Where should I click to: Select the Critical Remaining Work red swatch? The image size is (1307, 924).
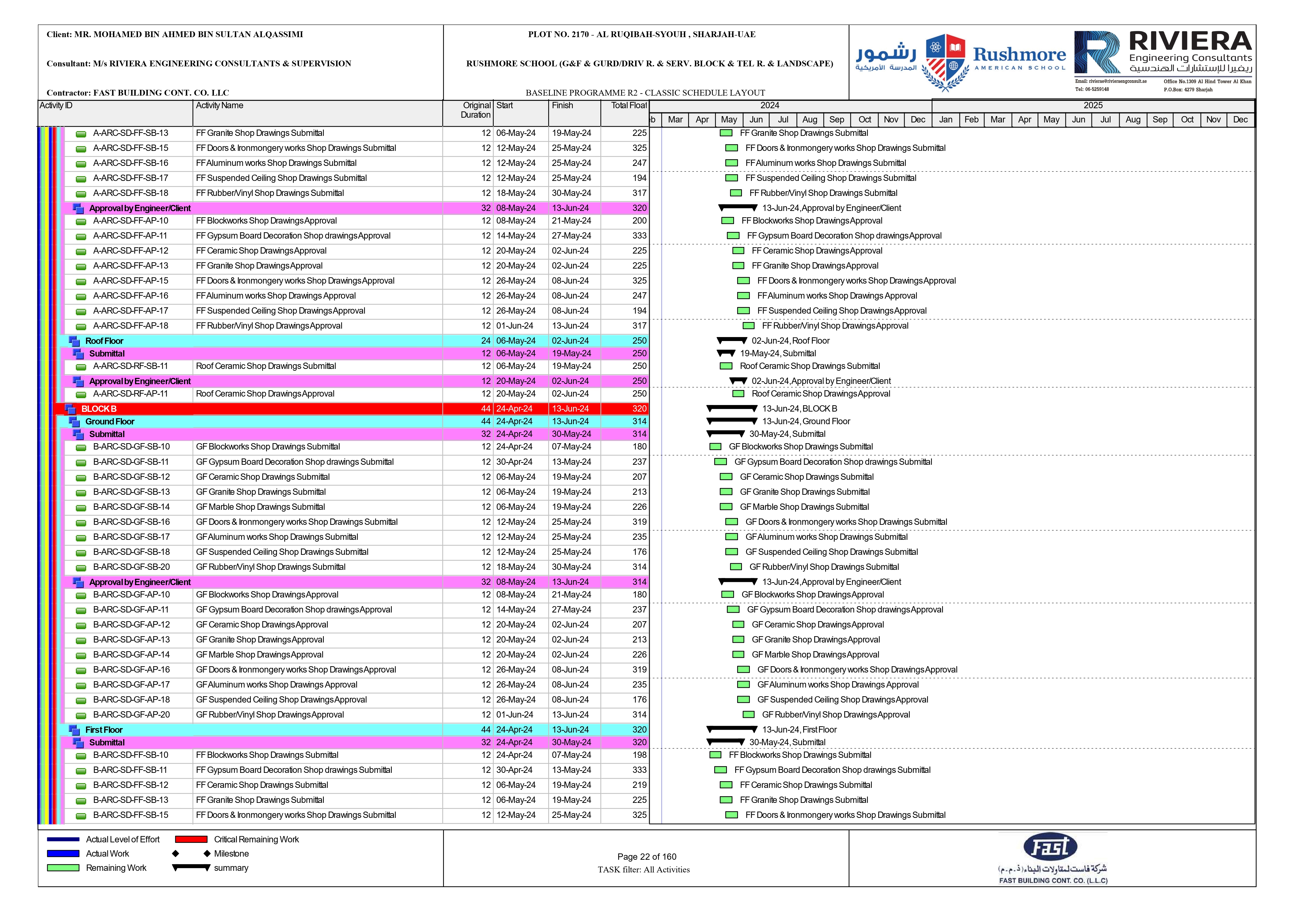191,840
